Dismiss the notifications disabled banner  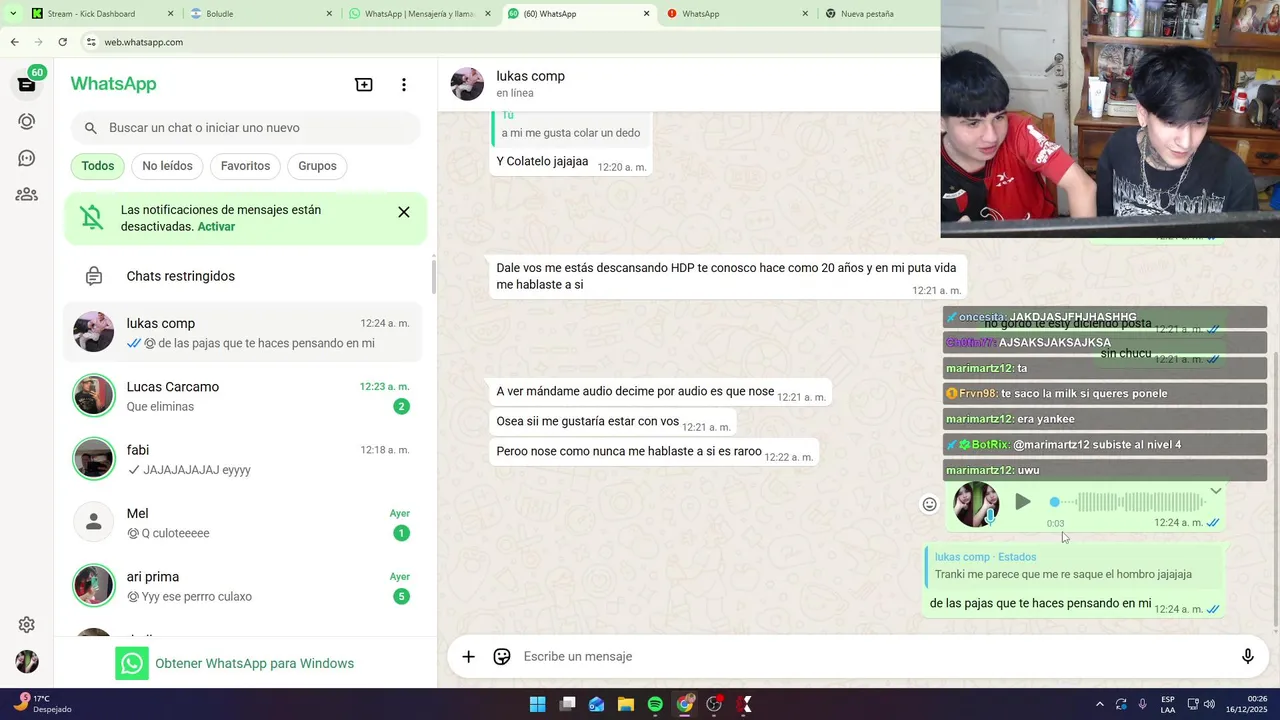tap(404, 212)
